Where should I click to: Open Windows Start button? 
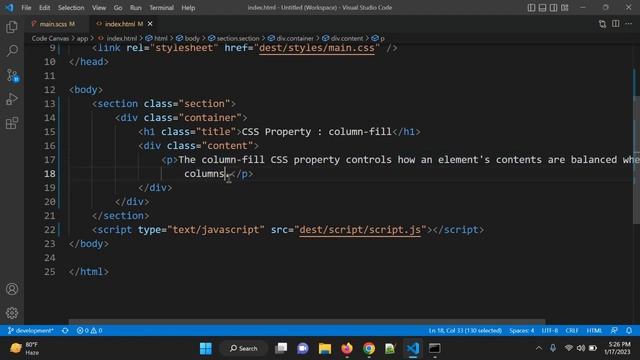[206, 348]
